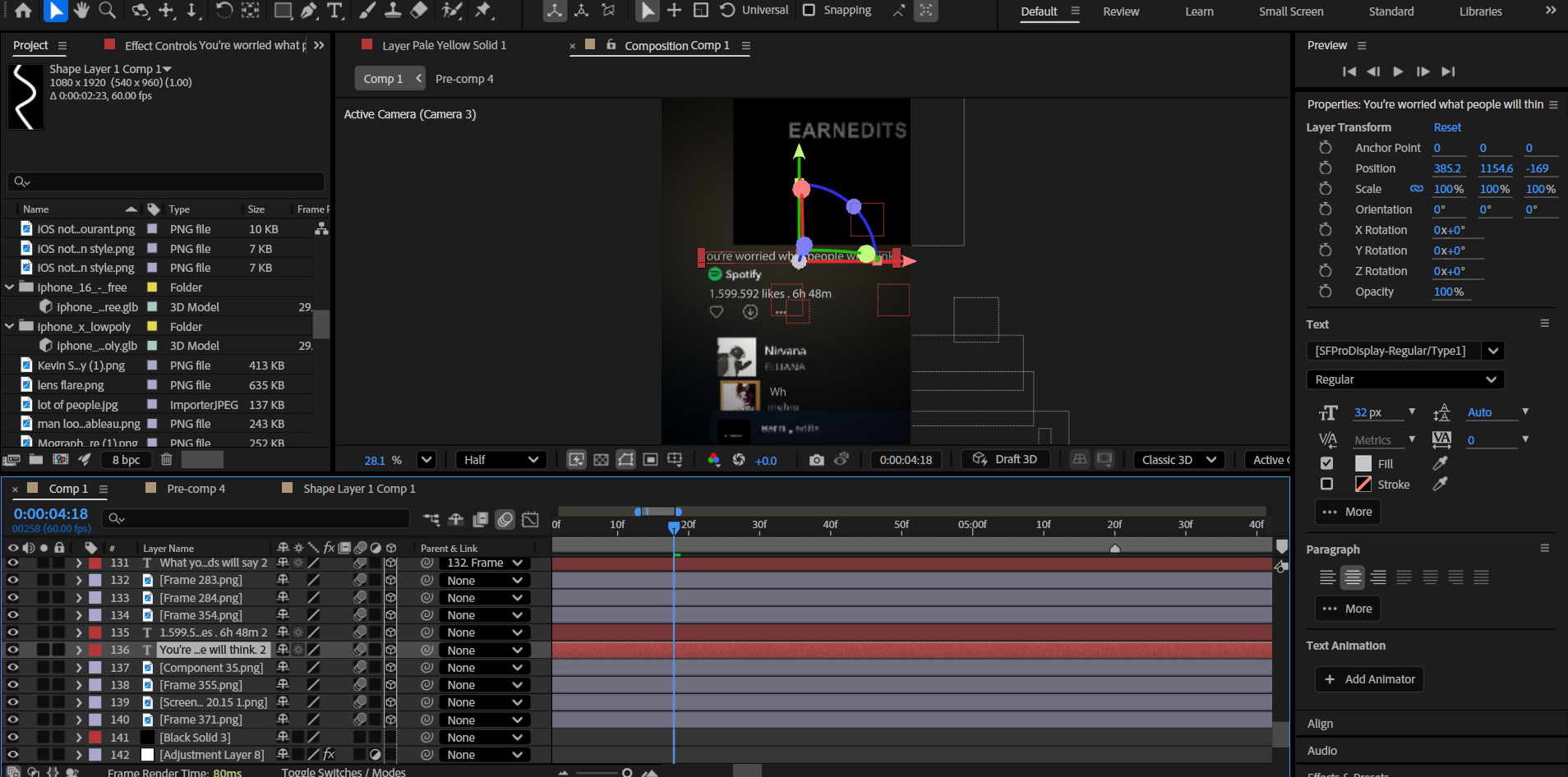Screen dimensions: 1568x777
Task: Click the snapshot camera icon
Action: coord(816,460)
